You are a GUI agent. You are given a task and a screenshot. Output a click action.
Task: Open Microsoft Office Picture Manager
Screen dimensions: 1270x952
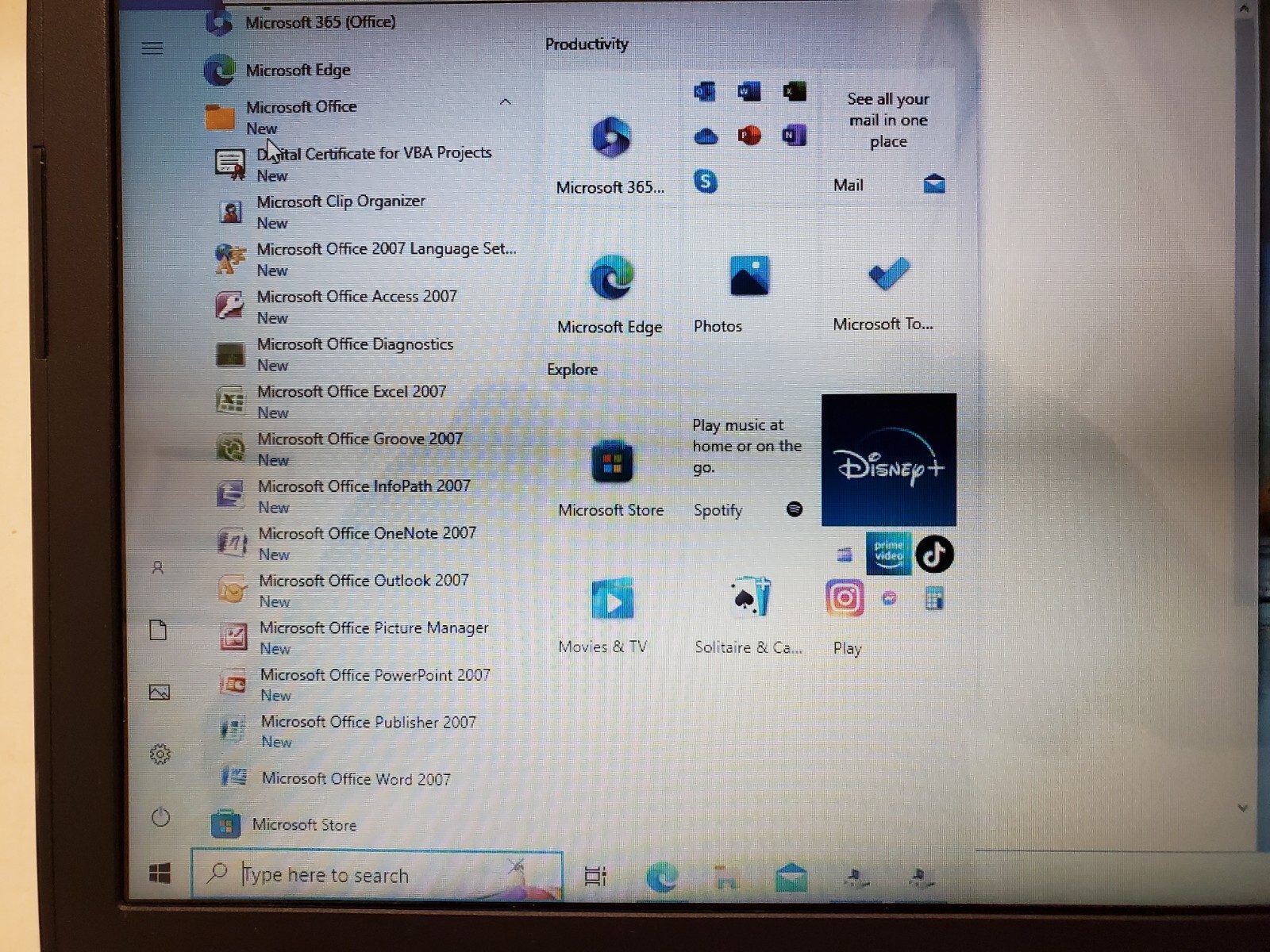click(x=373, y=636)
